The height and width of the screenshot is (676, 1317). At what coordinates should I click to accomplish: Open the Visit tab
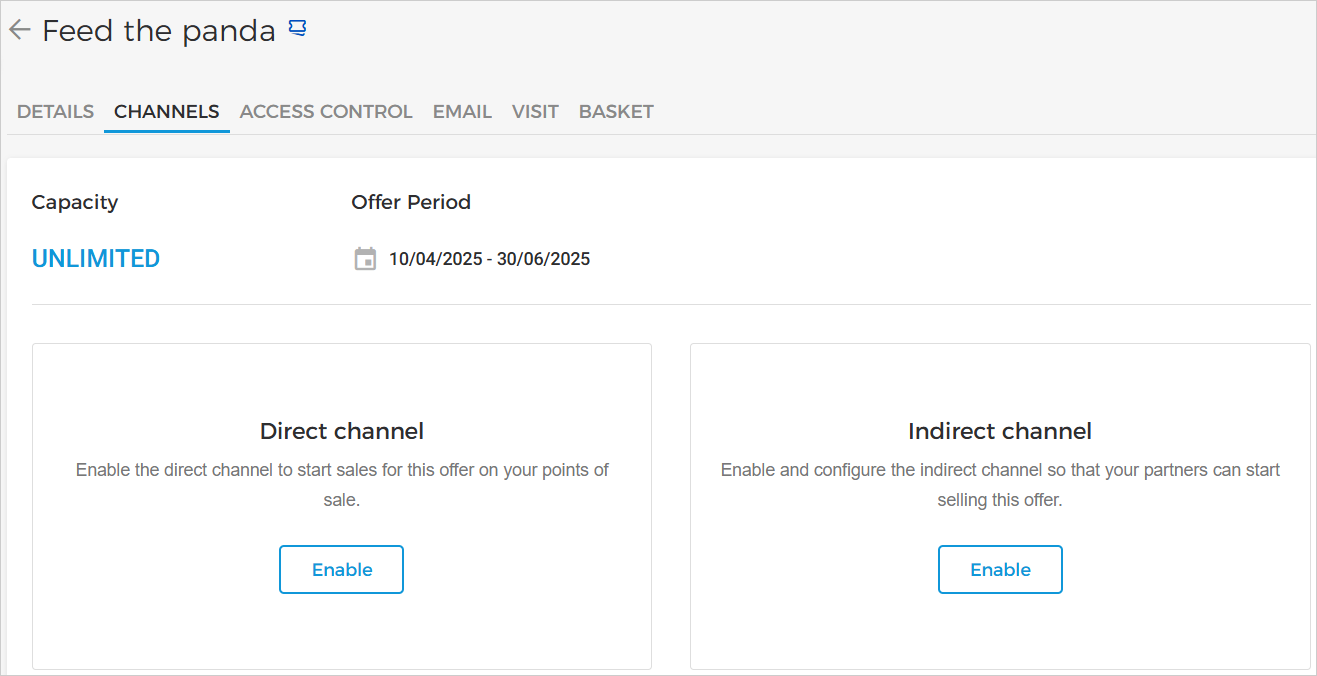[535, 112]
